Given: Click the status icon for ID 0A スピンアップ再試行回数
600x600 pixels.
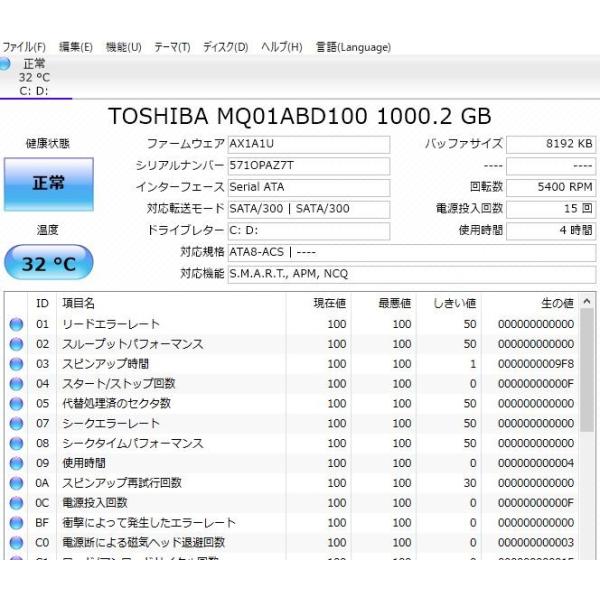Looking at the screenshot, I should (x=16, y=483).
